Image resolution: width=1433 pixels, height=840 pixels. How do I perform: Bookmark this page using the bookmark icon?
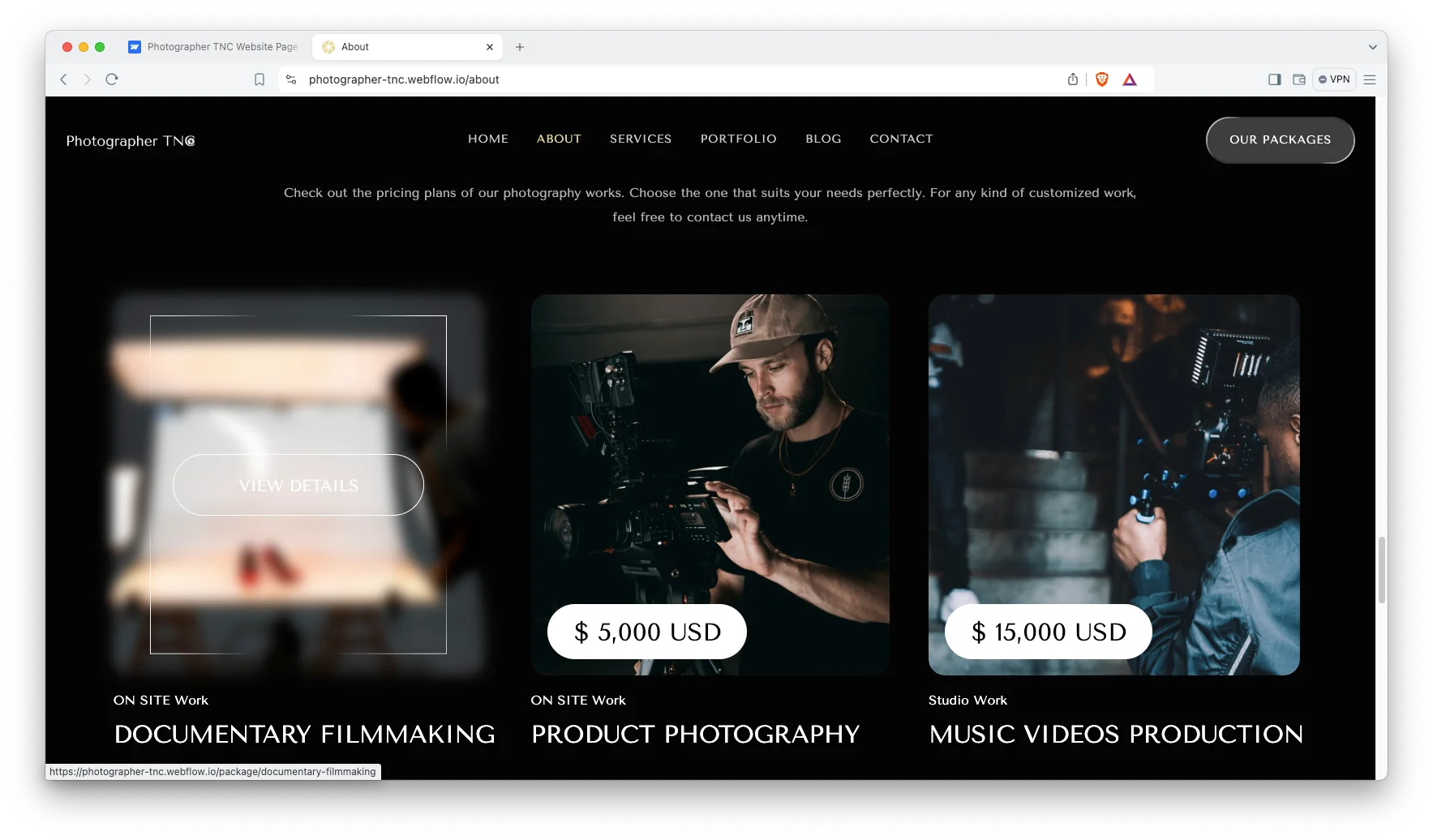pyautogui.click(x=260, y=79)
